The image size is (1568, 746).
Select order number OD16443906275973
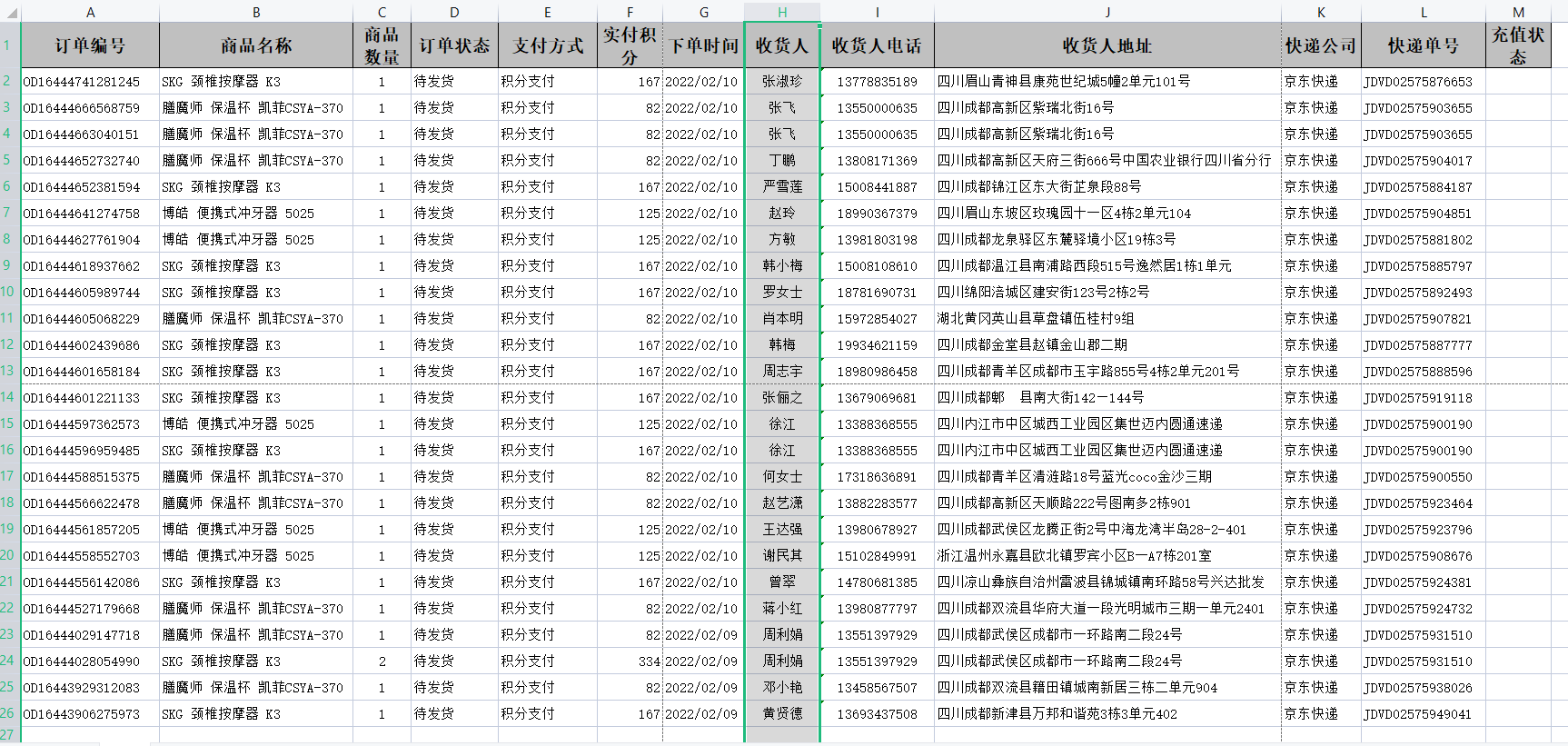(x=90, y=714)
